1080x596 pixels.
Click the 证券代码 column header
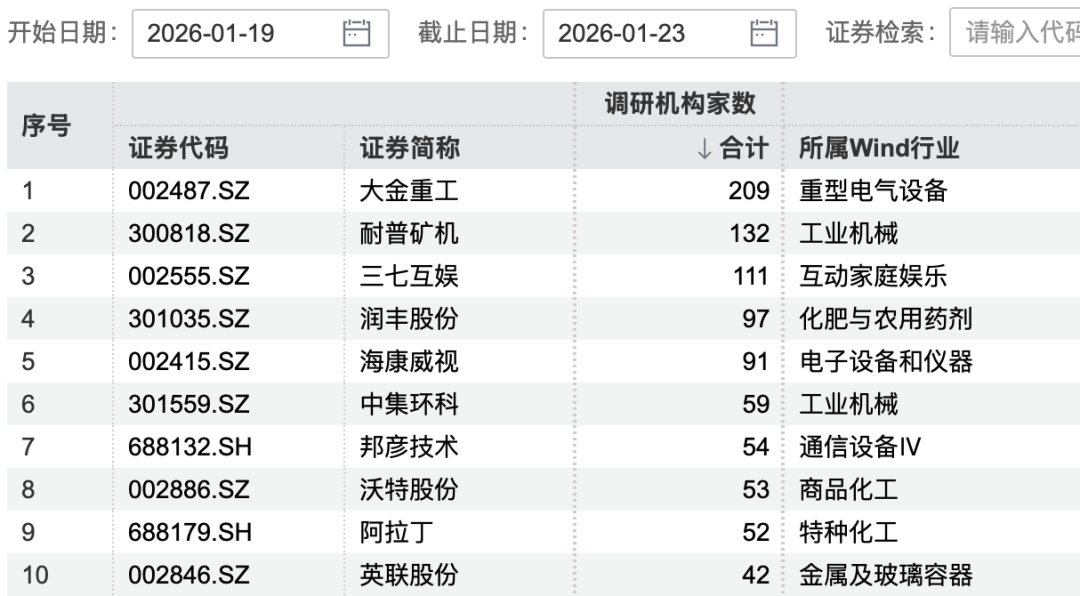coord(179,149)
